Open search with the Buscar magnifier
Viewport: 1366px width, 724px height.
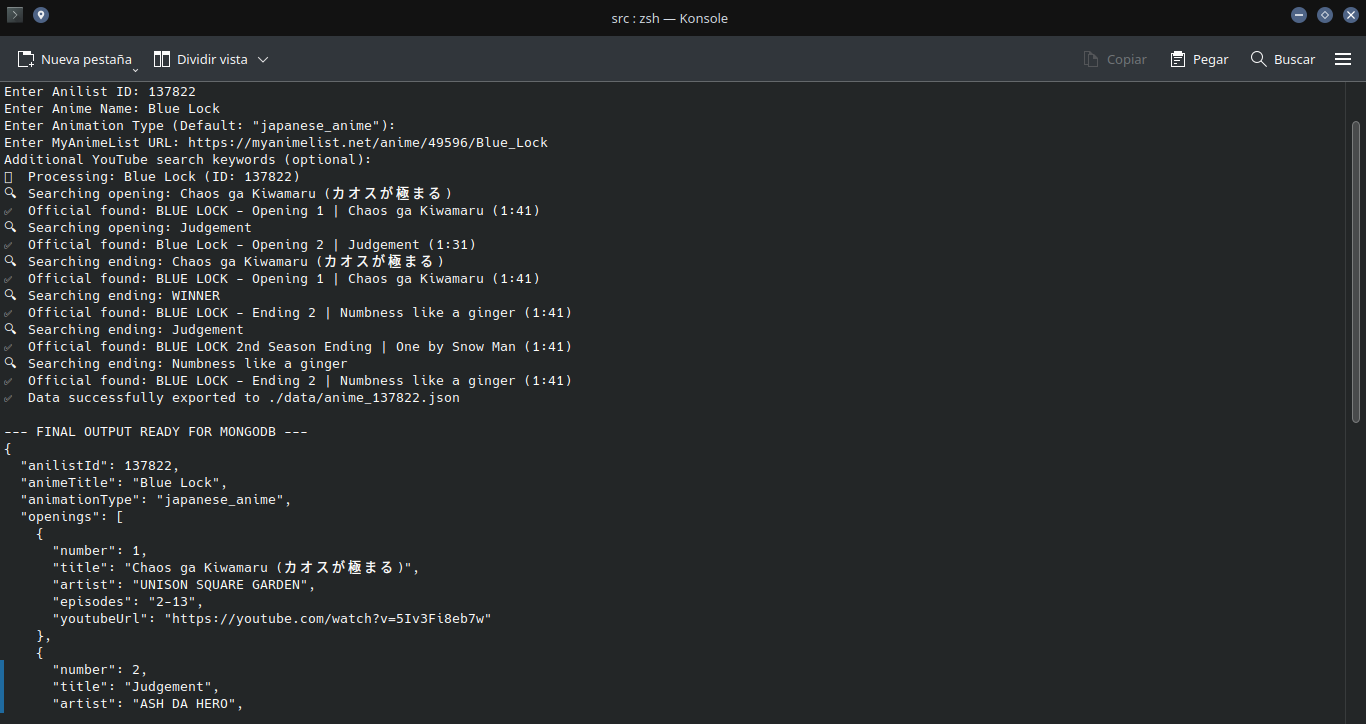coord(1259,60)
